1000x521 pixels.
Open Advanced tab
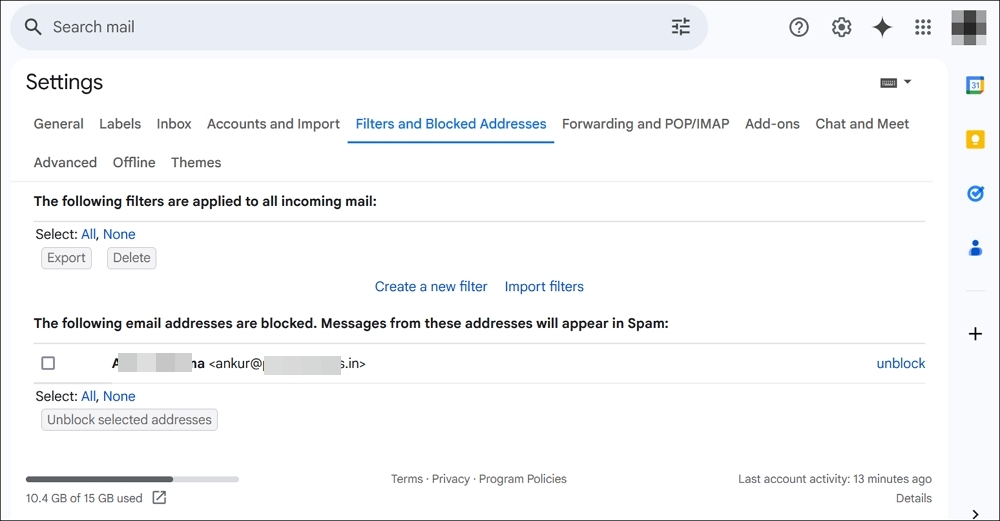[x=65, y=163]
